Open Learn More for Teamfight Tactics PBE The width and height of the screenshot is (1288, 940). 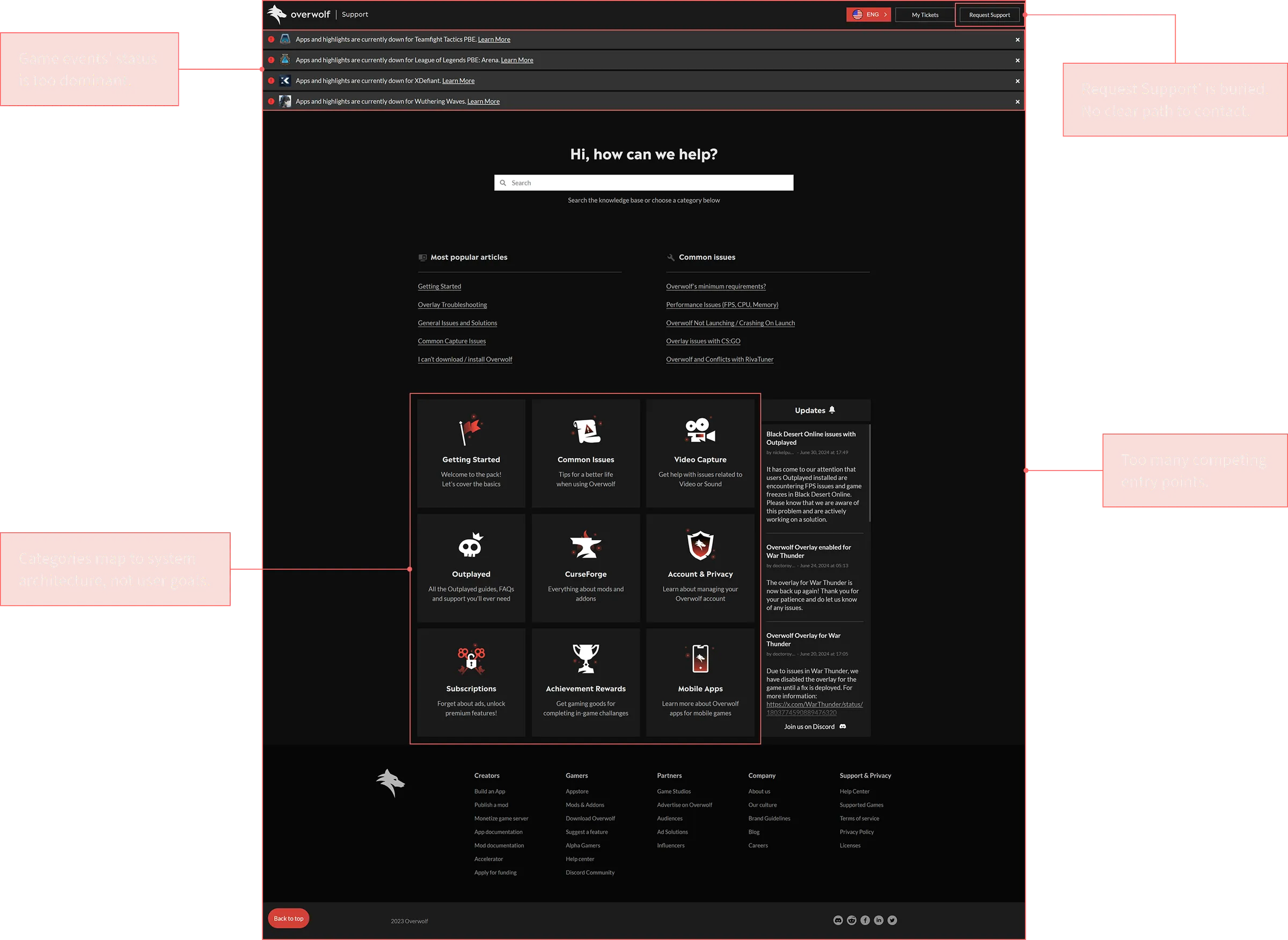[494, 39]
